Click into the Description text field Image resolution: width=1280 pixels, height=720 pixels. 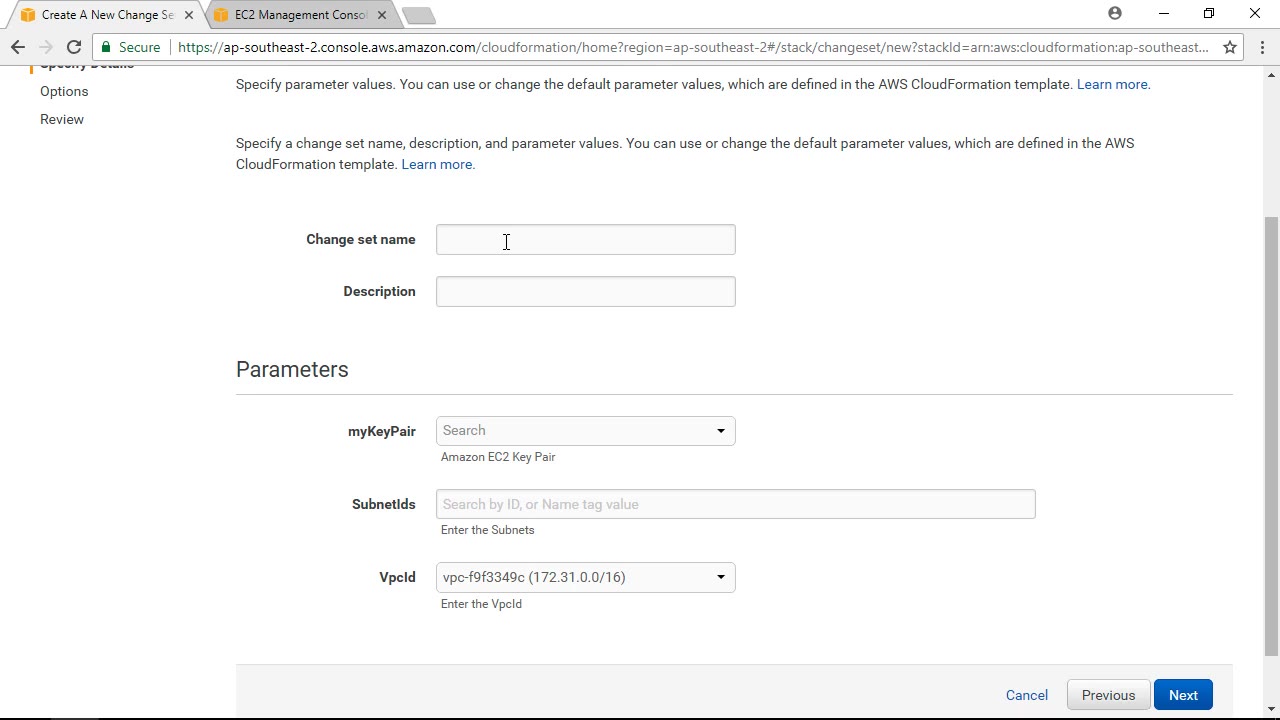point(585,292)
